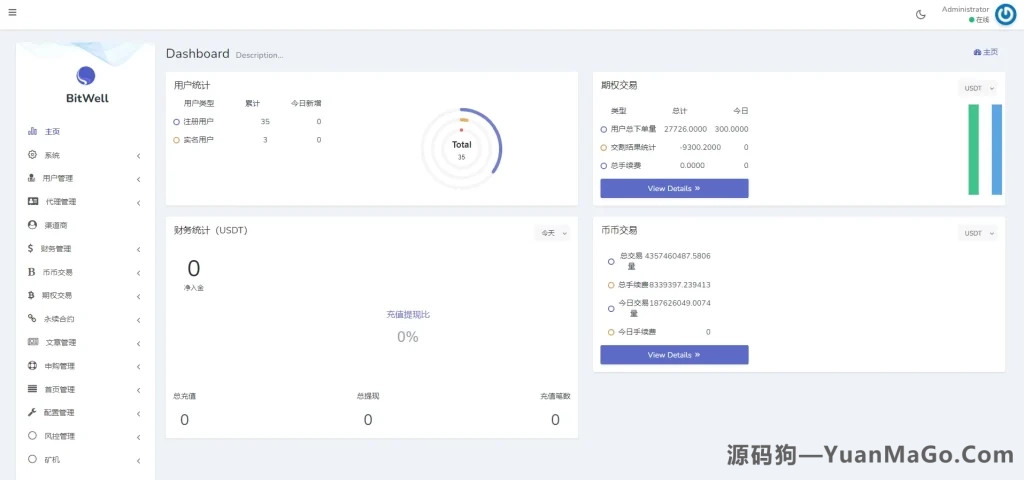Click the 代理管理 card icon

(33, 201)
